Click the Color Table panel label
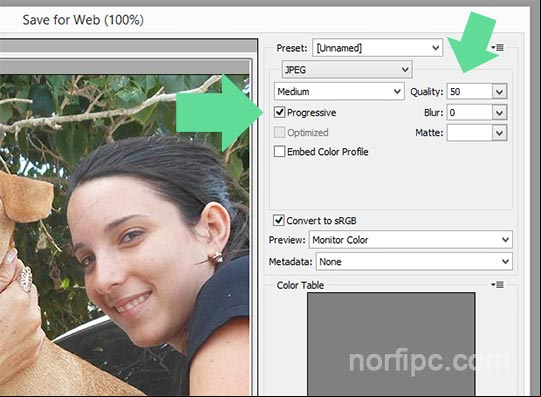Image resolution: width=541 pixels, height=397 pixels. [300, 285]
